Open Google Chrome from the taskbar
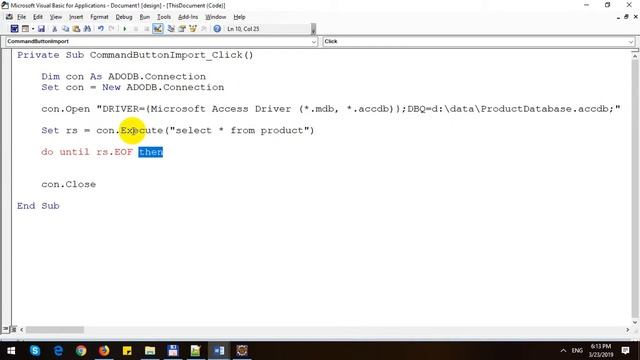Viewport: 640px width, 360px height. (x=81, y=351)
